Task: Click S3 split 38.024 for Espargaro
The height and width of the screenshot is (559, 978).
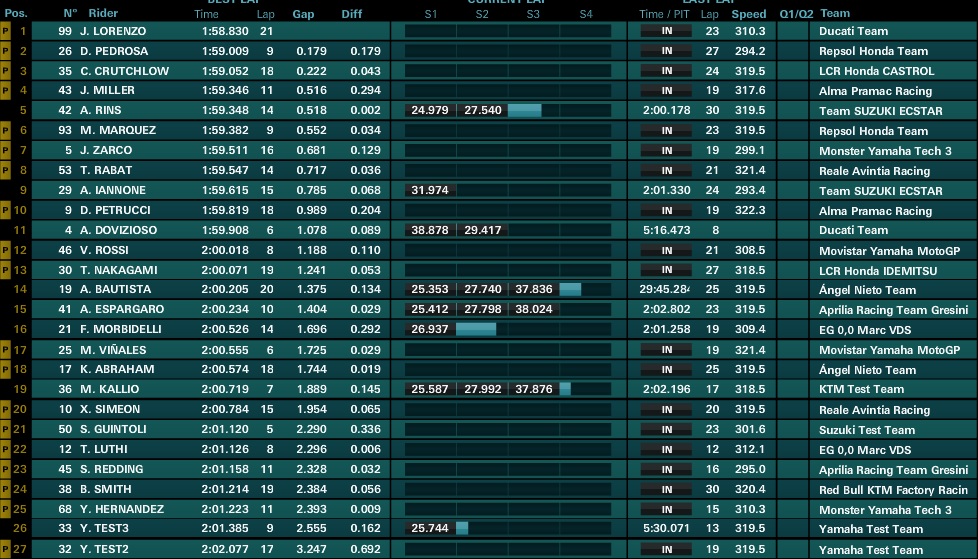Action: point(534,309)
